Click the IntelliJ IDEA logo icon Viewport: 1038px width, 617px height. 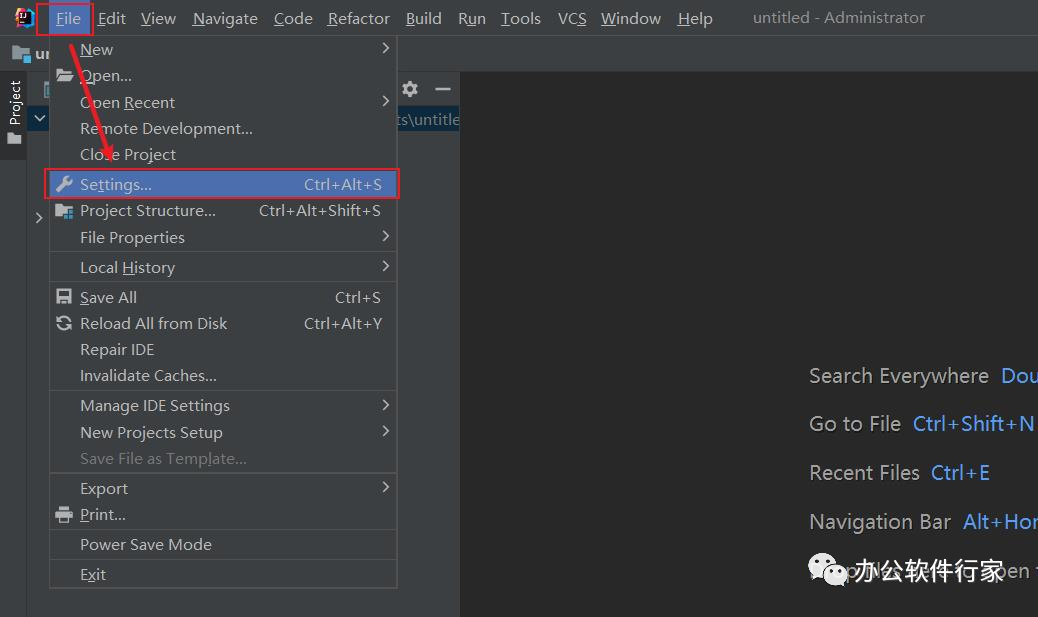(24, 18)
